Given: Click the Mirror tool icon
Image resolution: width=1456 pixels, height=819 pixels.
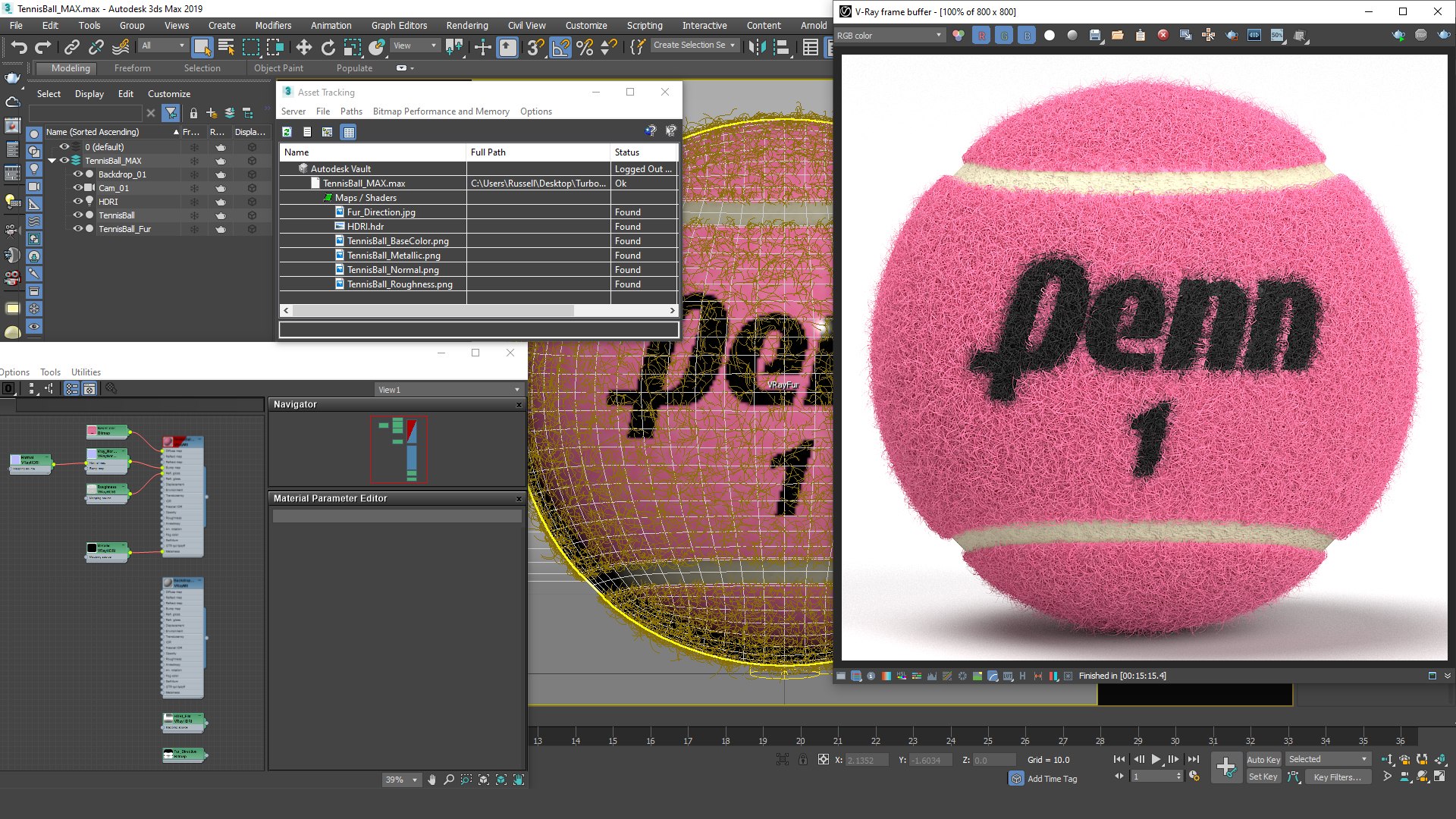Looking at the screenshot, I should pyautogui.click(x=756, y=47).
